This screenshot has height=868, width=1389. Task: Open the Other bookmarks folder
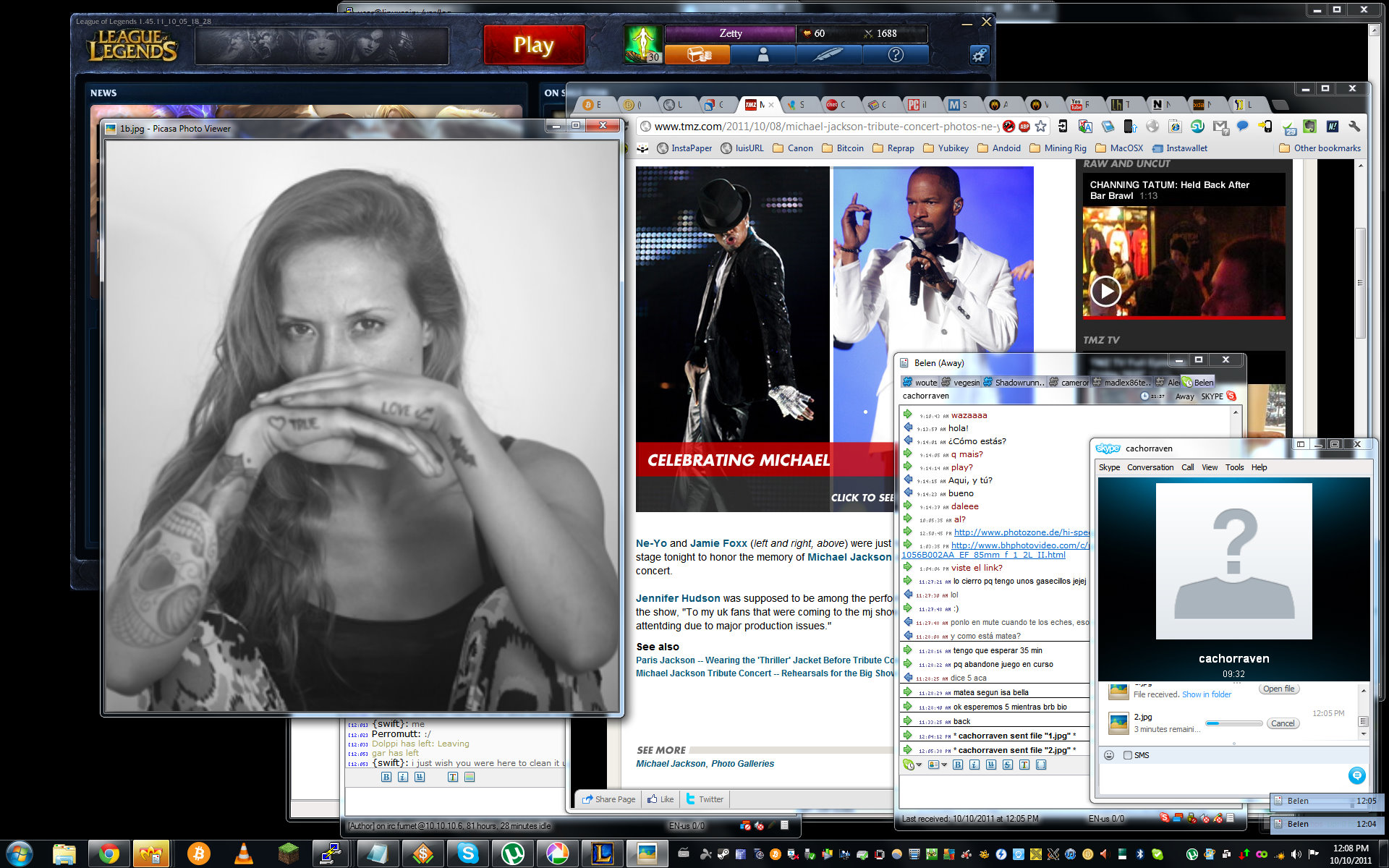[1320, 148]
